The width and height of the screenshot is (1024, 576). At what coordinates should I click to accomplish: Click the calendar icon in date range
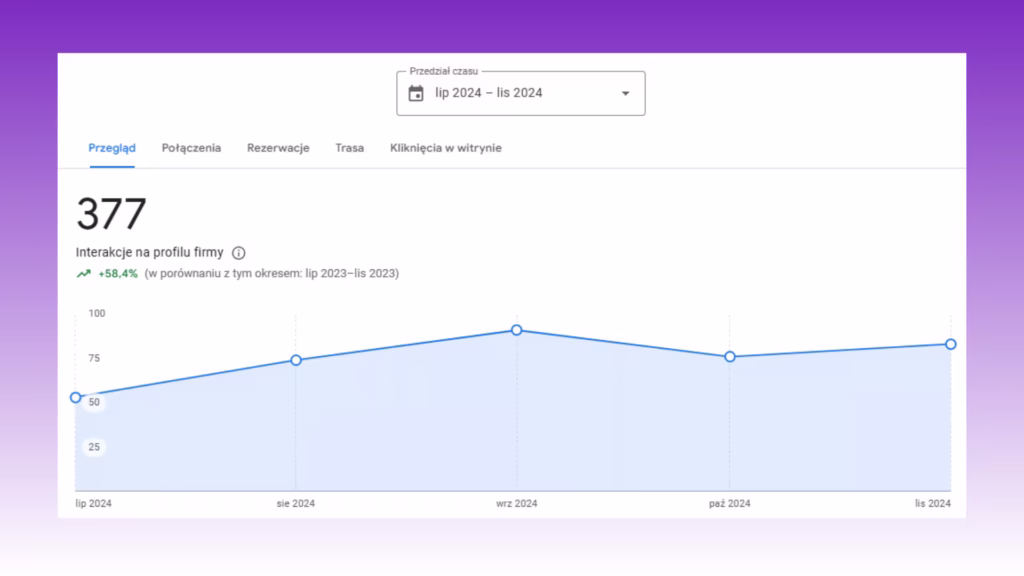point(416,93)
